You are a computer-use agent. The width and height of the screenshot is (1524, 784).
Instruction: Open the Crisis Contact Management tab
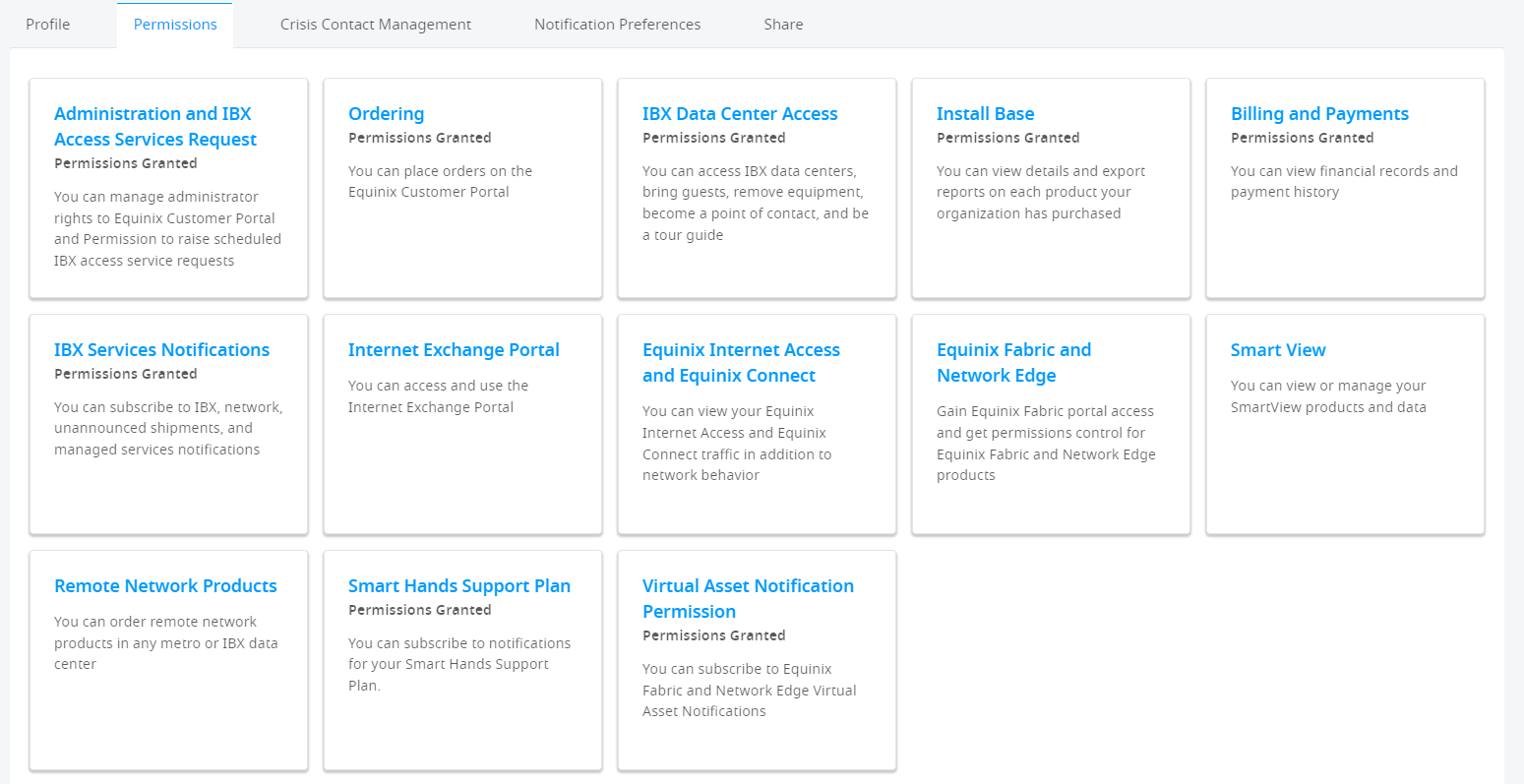[376, 25]
